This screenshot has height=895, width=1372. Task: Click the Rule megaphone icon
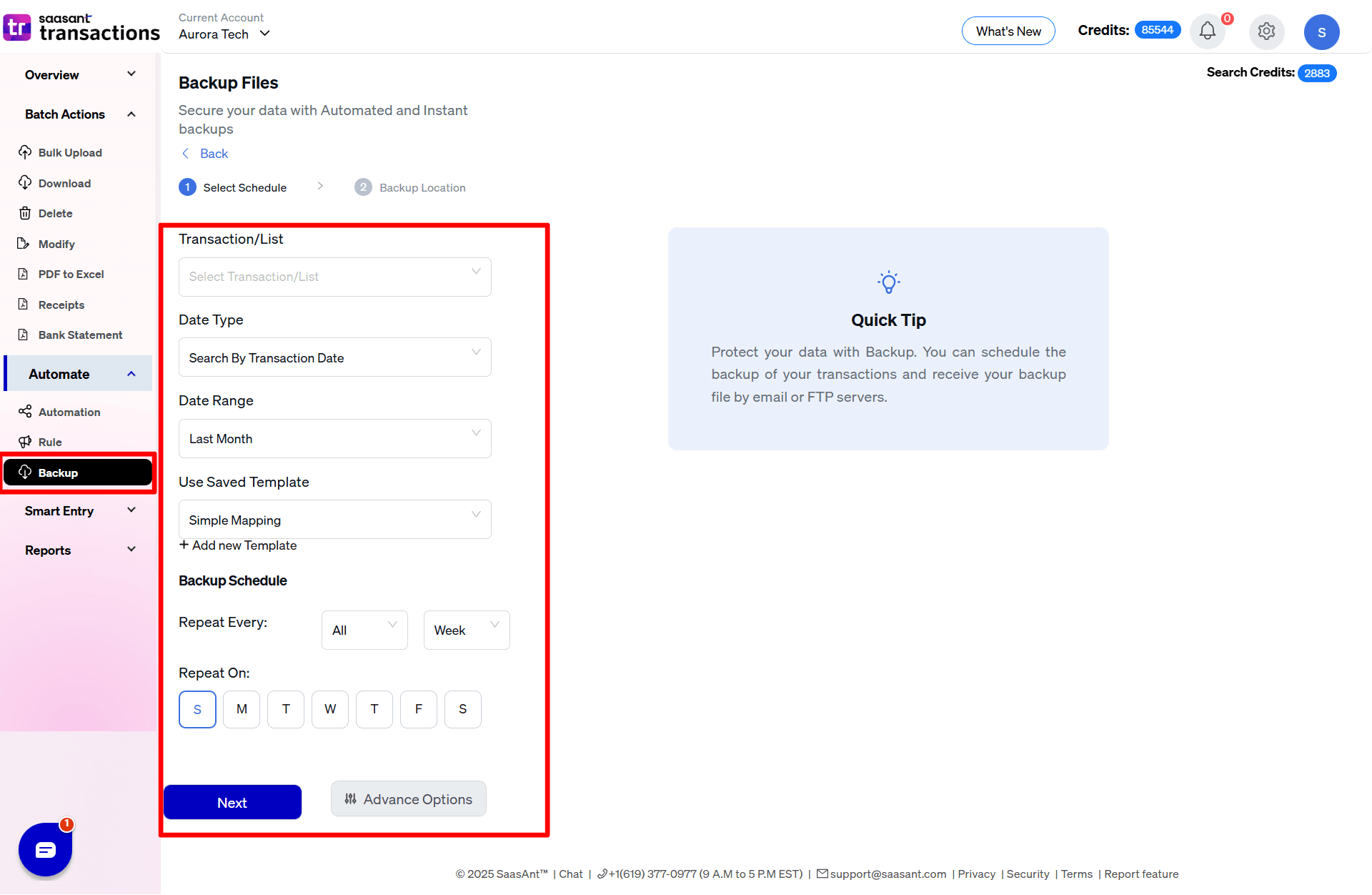25,442
